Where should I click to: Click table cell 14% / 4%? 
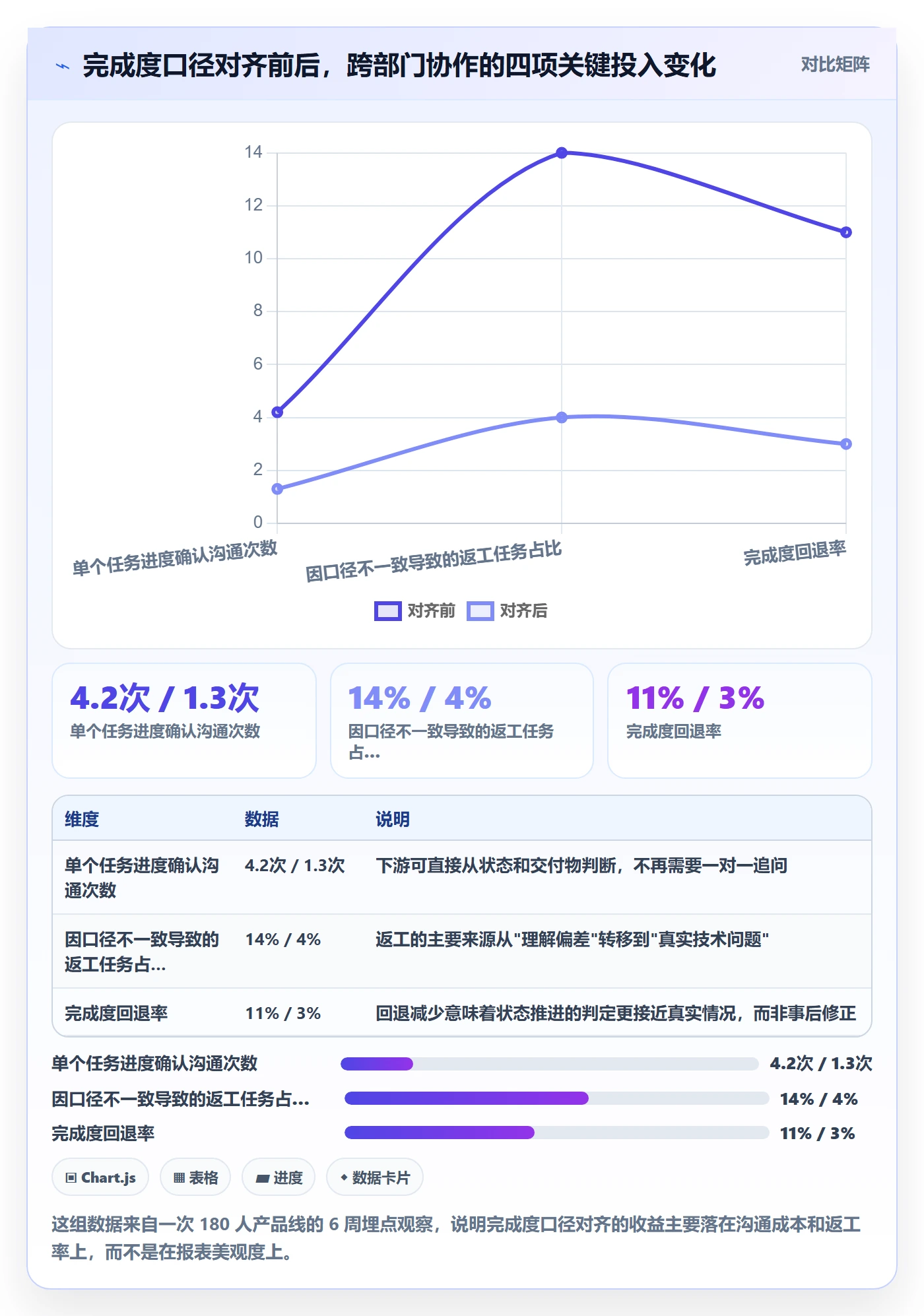283,939
